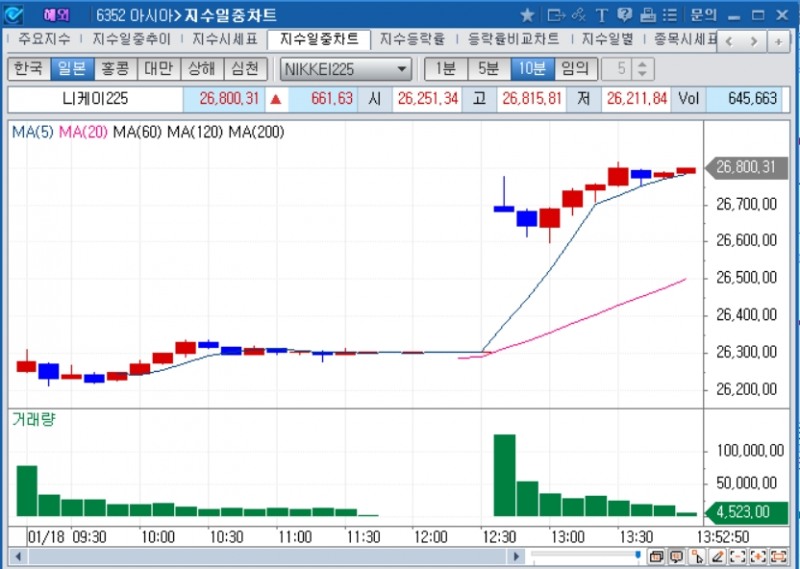
Task: Switch chart interval to 1분
Action: [446, 69]
